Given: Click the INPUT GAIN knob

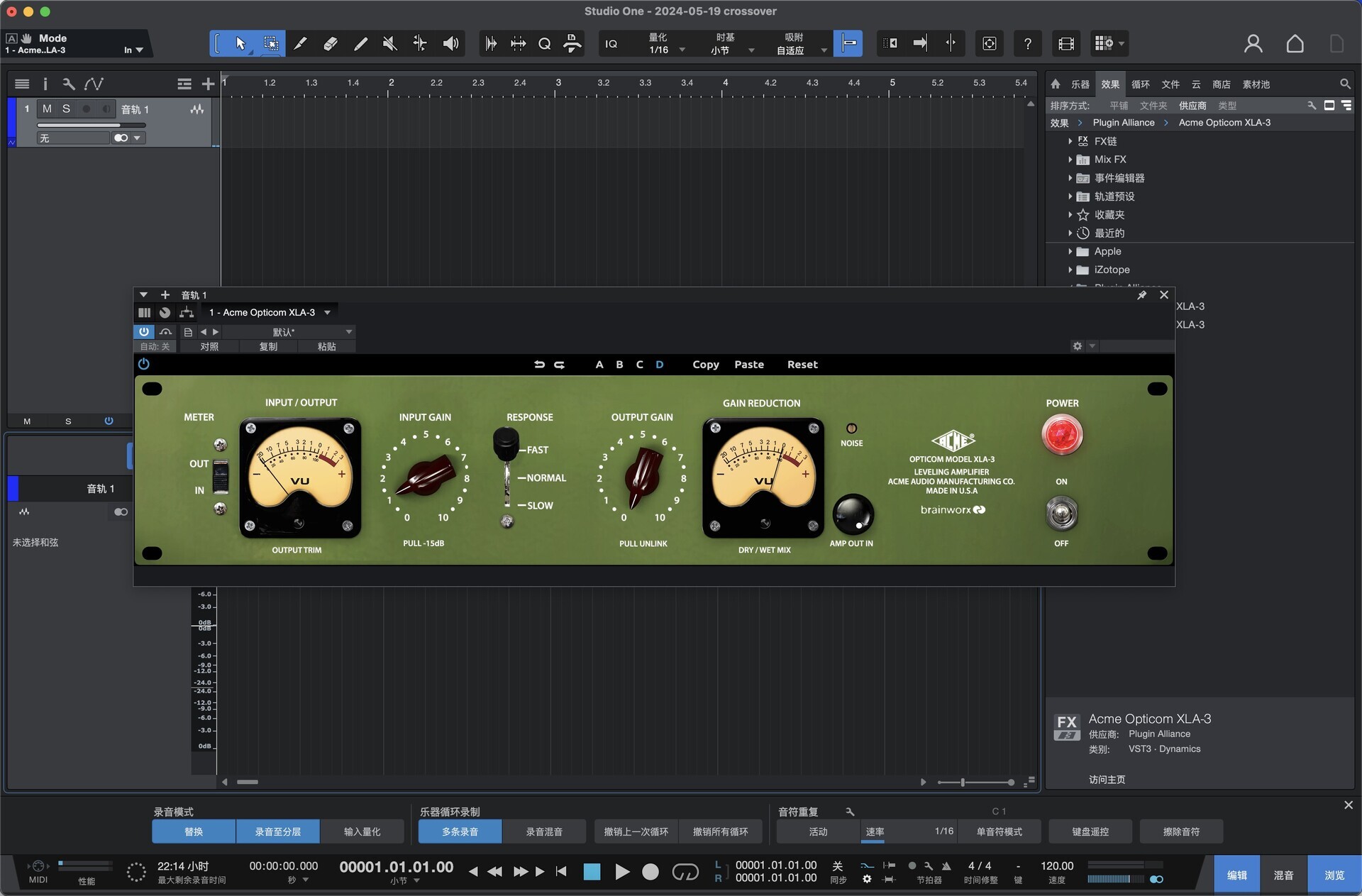Looking at the screenshot, I should (x=426, y=477).
